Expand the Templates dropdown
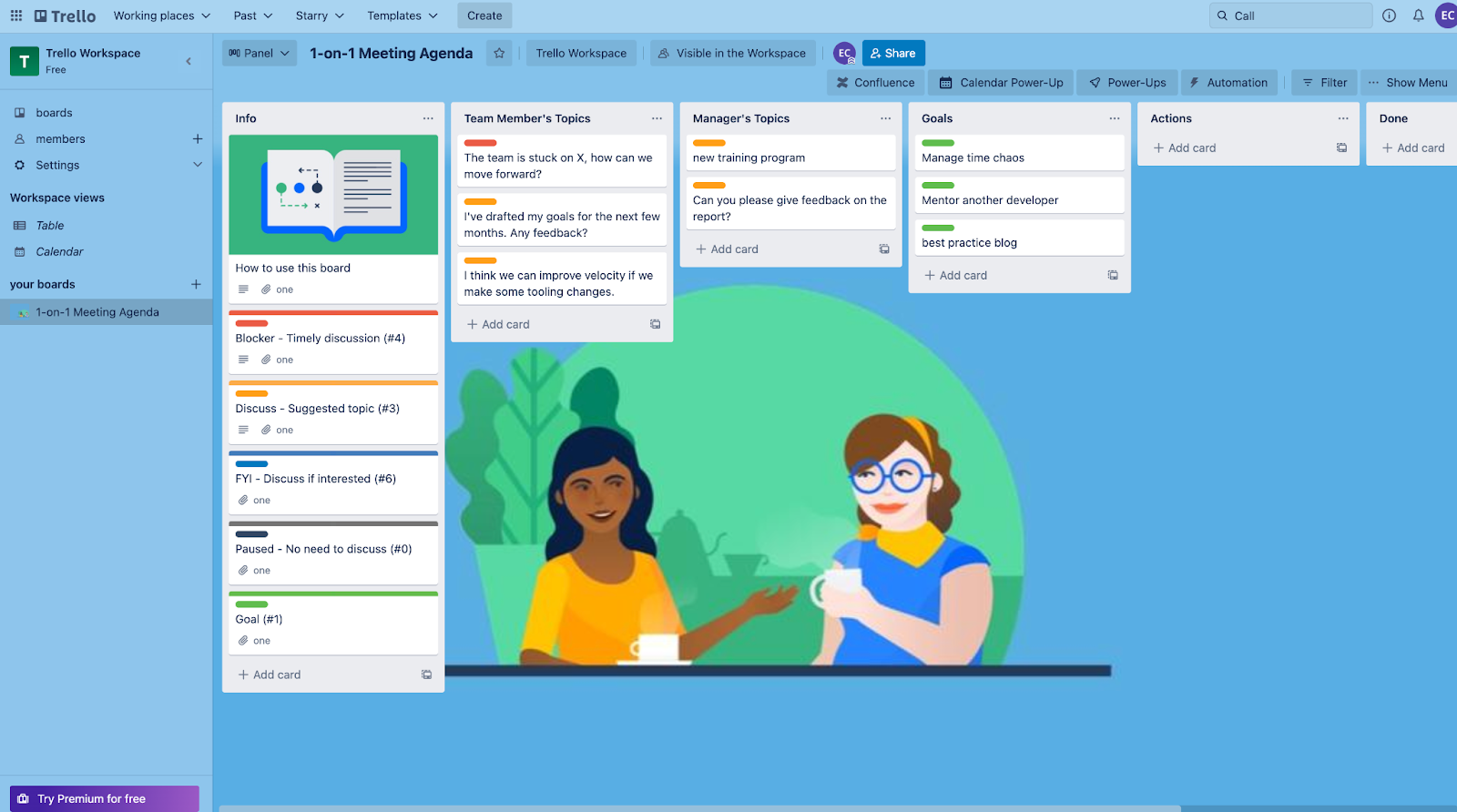Viewport: 1457px width, 812px height. (402, 15)
